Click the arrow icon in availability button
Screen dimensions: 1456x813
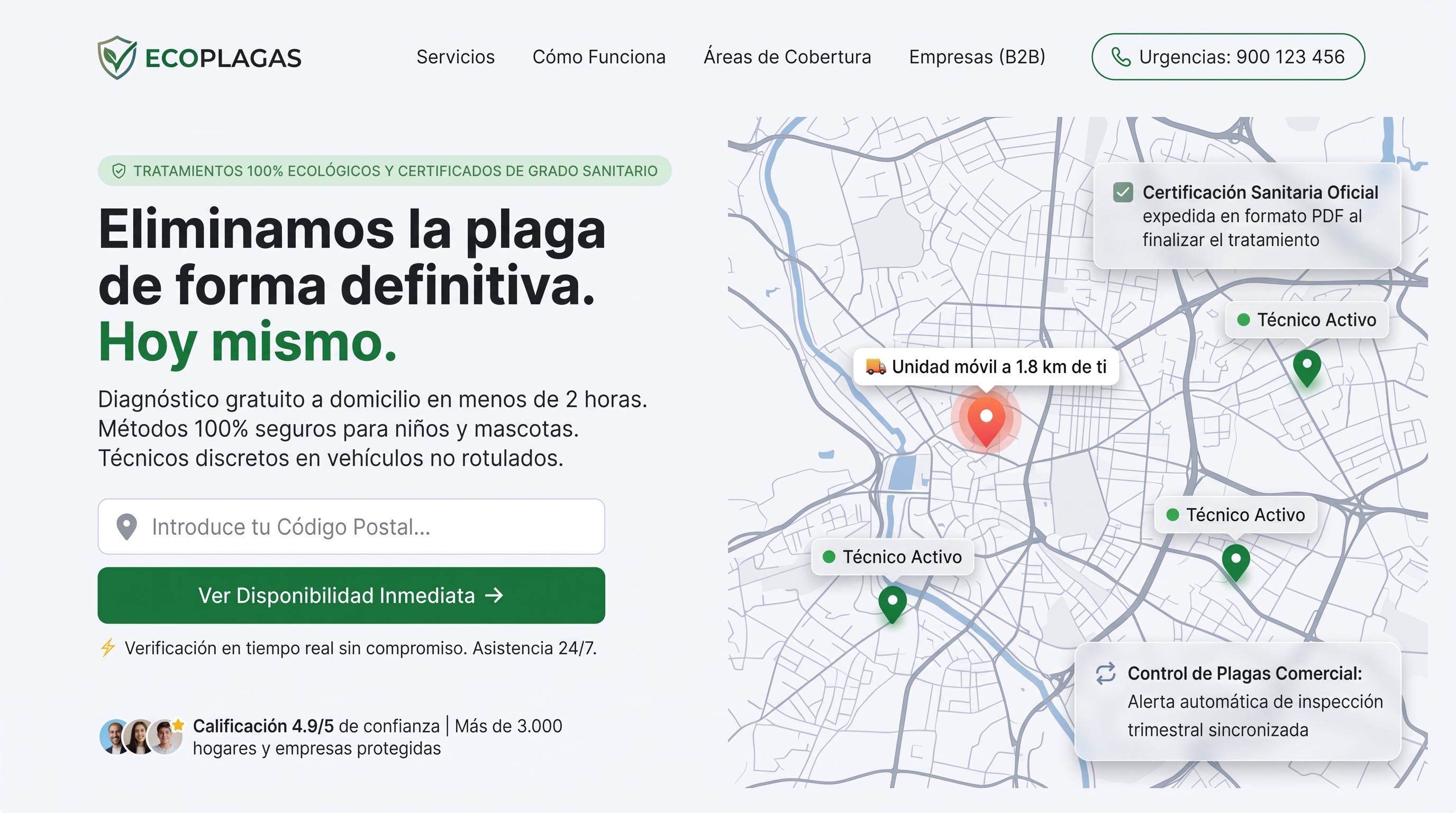tap(494, 595)
